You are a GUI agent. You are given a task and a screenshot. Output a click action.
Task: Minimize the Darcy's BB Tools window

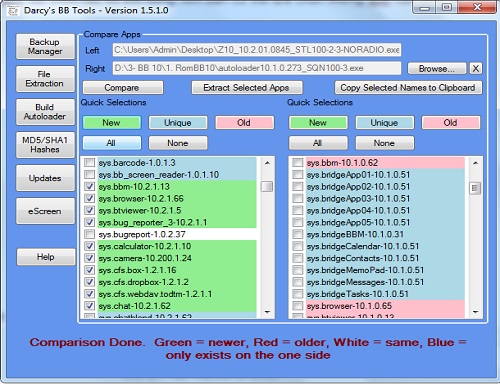[424, 7]
